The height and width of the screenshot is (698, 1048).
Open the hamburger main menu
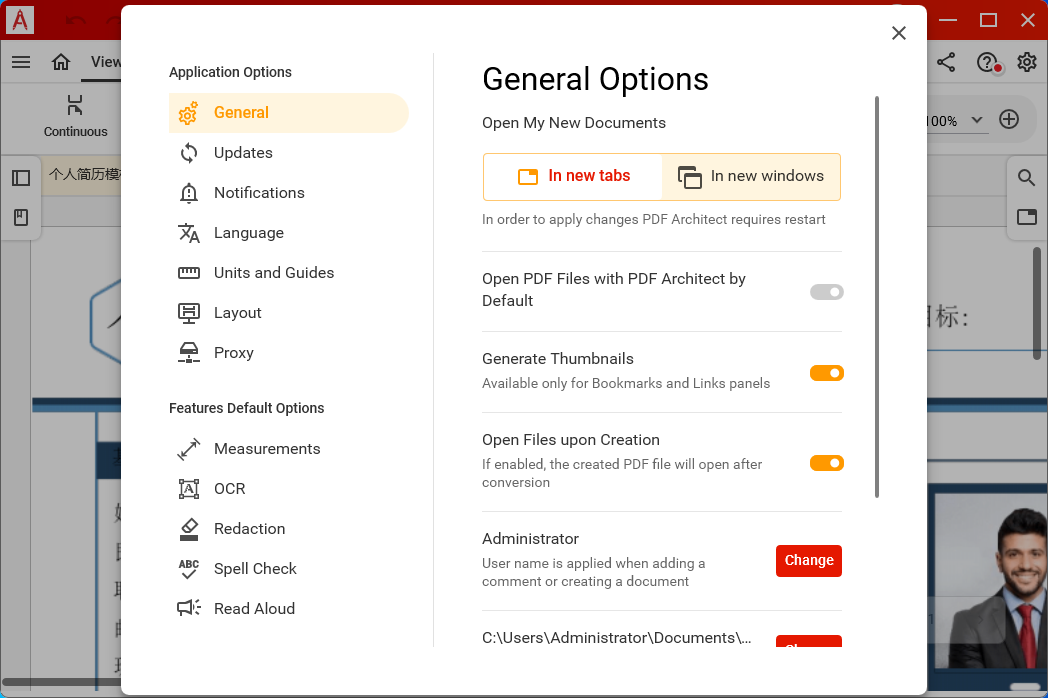[21, 62]
